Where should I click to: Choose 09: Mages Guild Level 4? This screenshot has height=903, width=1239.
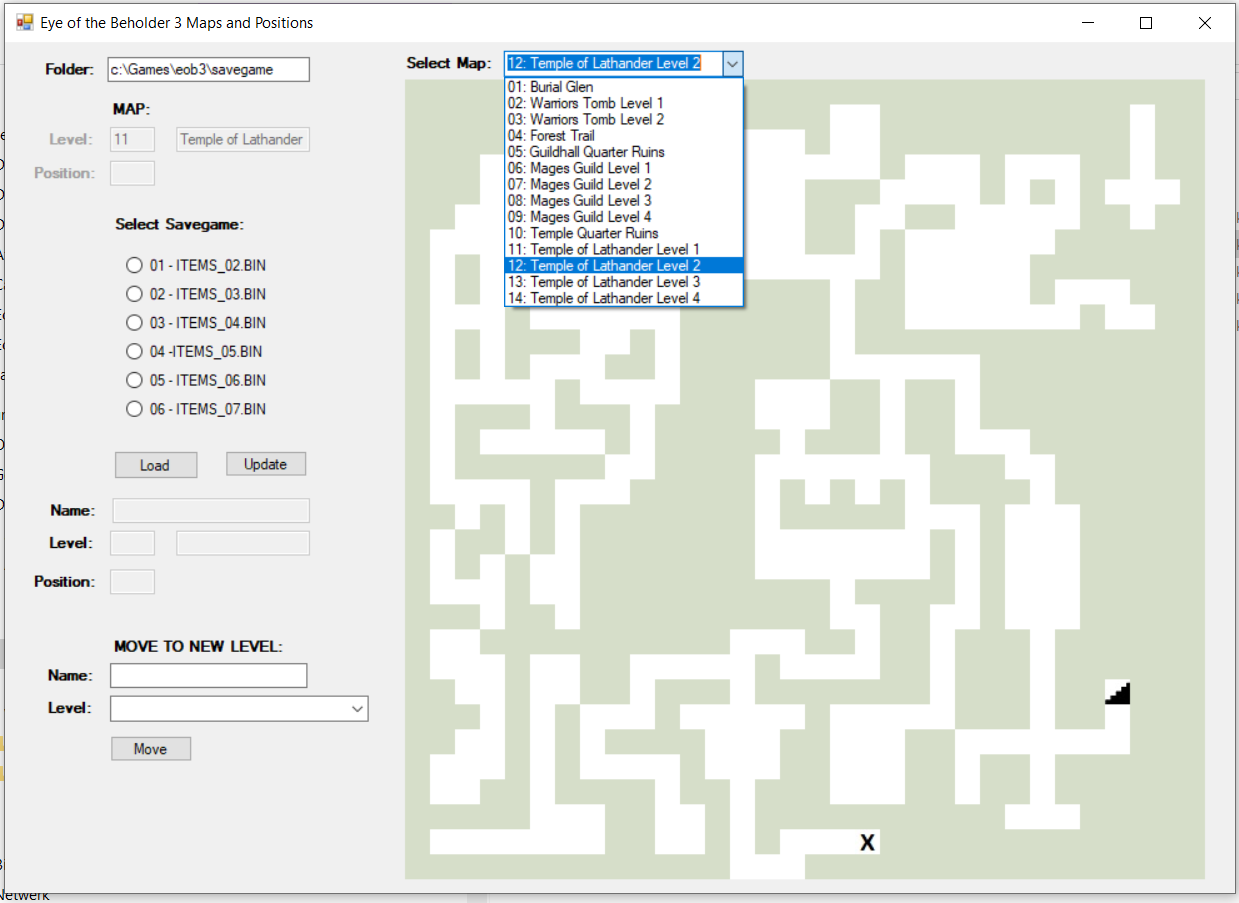tap(624, 217)
